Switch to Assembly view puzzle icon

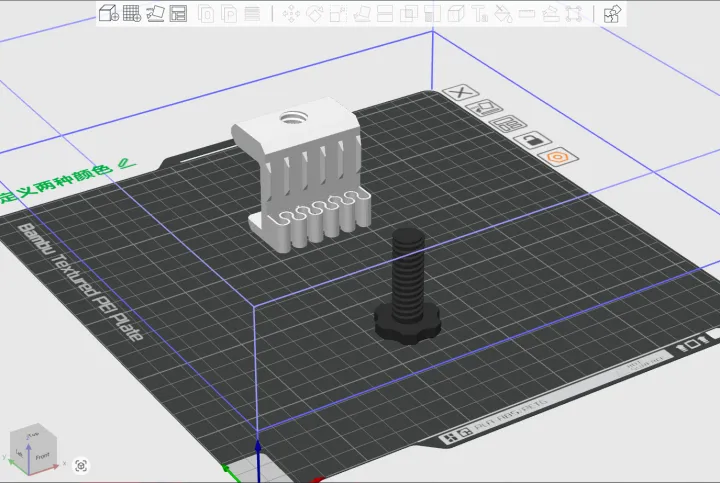coord(612,14)
